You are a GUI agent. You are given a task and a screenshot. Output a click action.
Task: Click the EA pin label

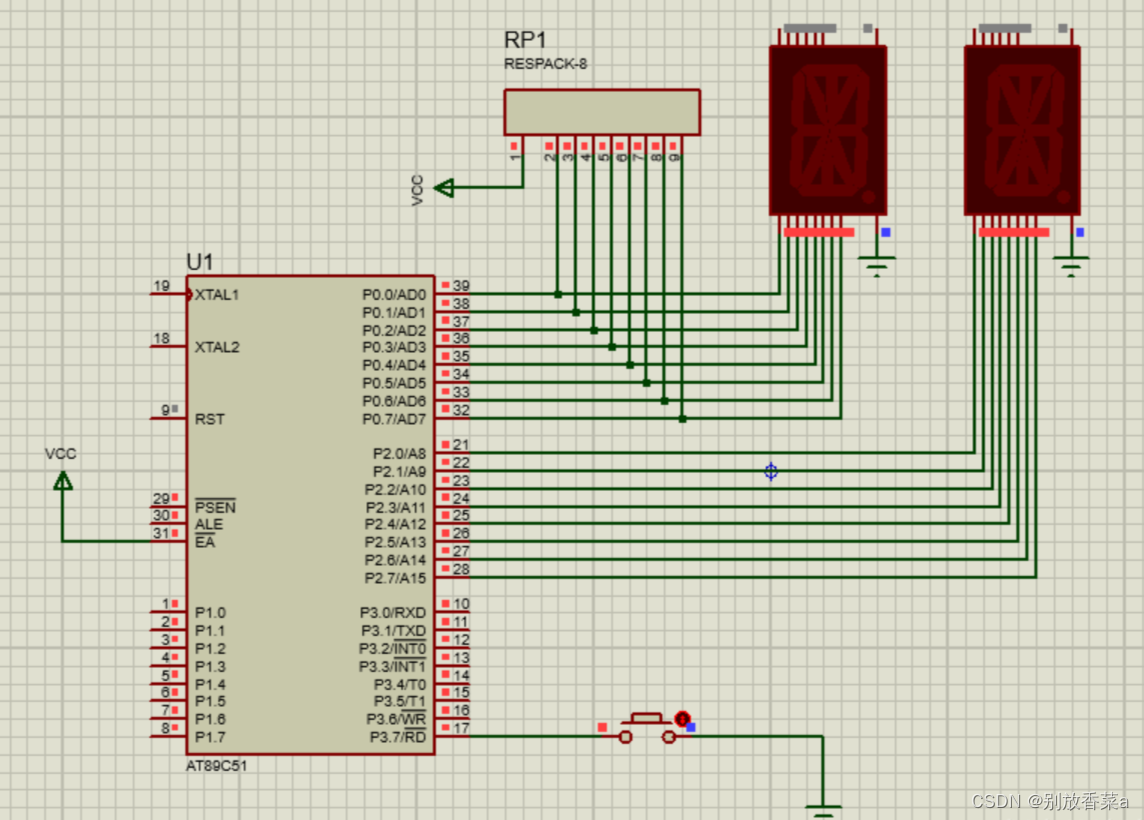coord(205,542)
